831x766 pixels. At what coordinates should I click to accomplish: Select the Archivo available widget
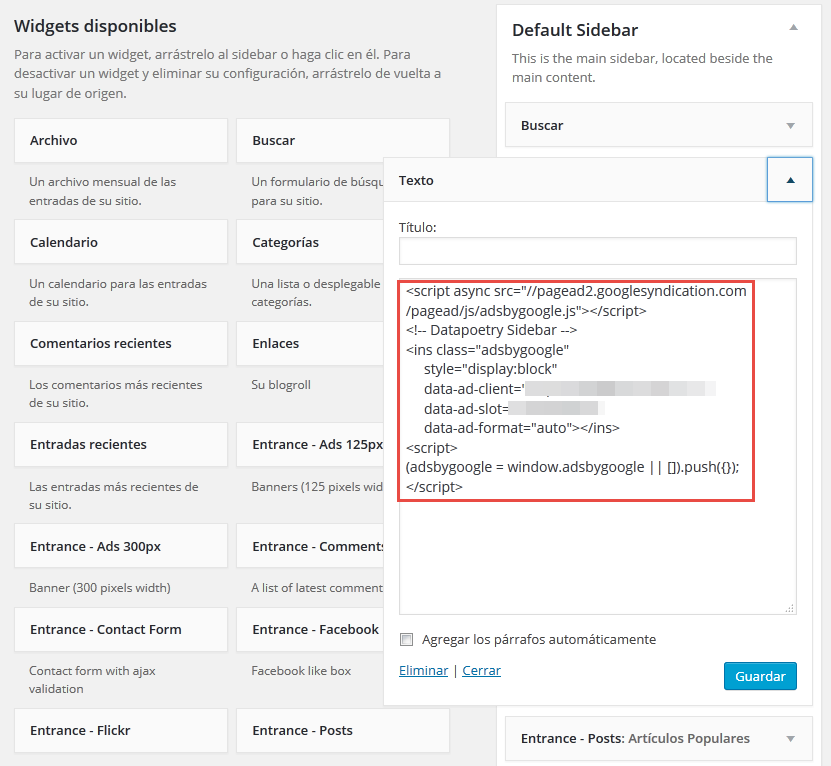coord(121,140)
